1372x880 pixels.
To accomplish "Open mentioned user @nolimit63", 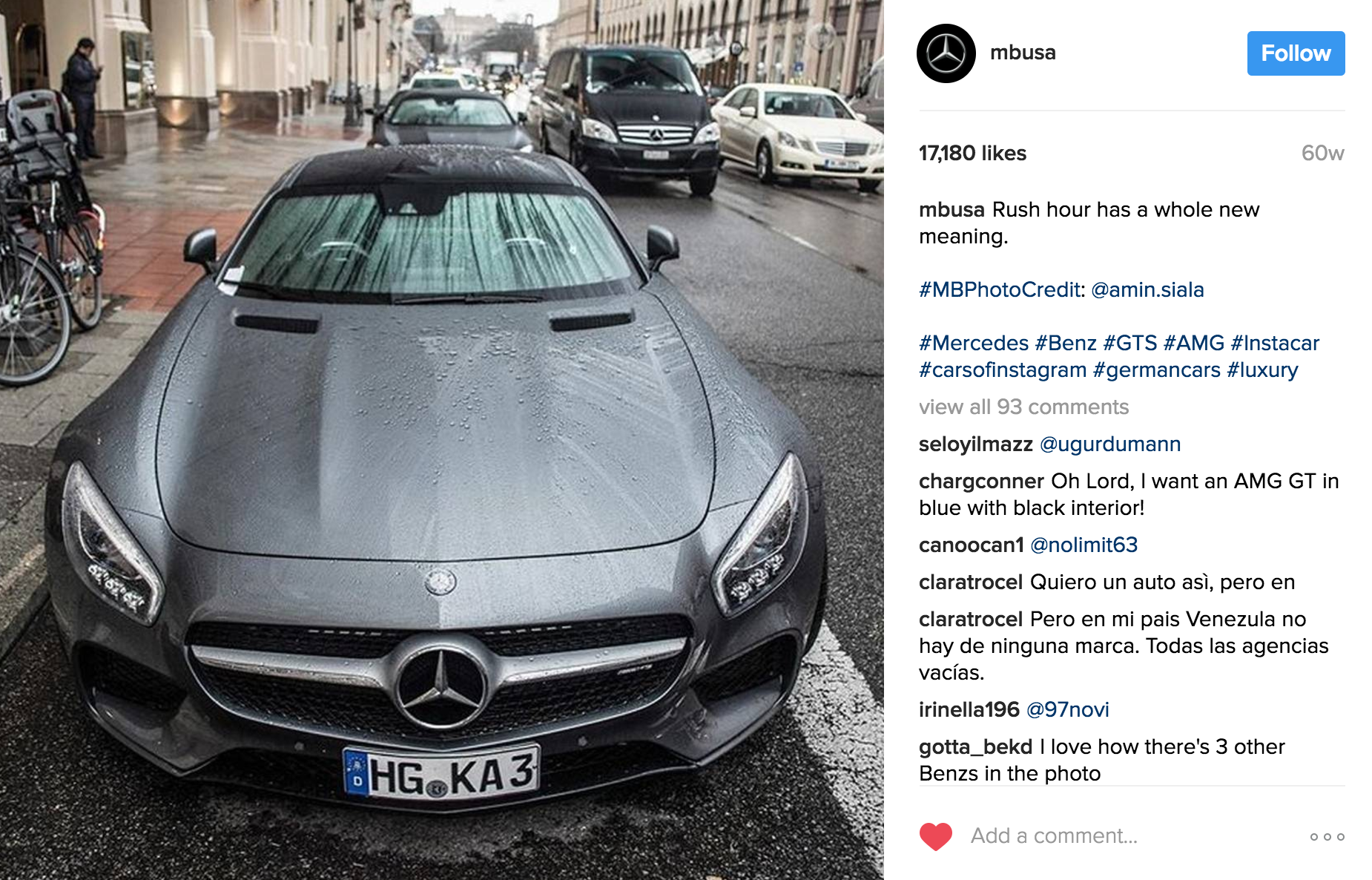I will tap(1084, 545).
